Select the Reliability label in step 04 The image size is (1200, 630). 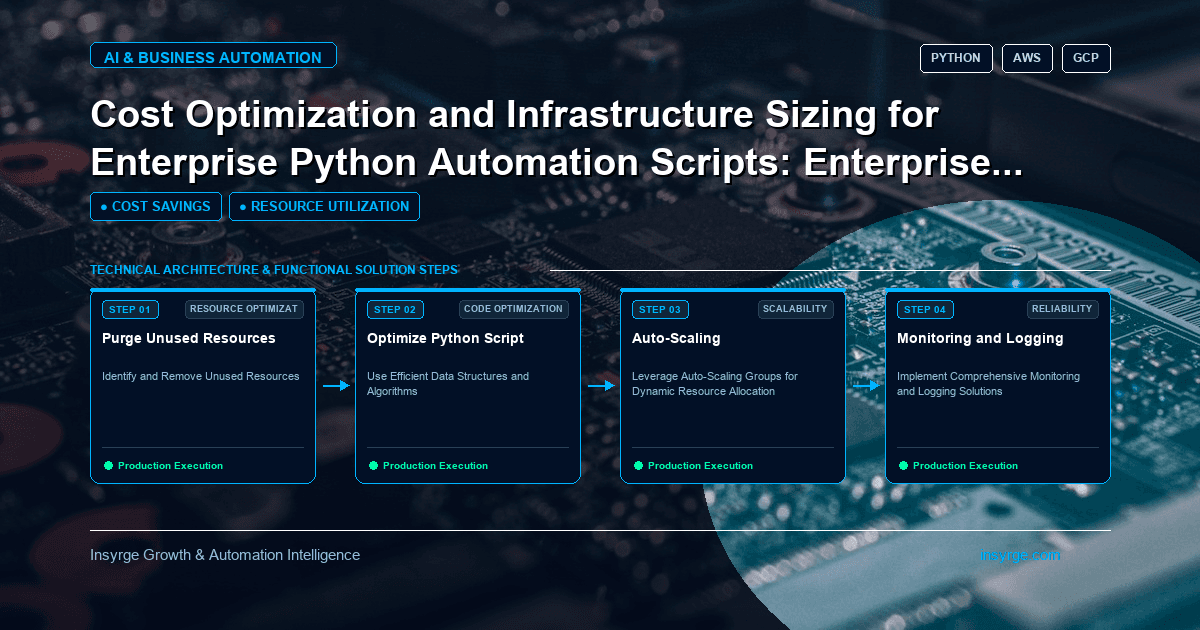pyautogui.click(x=1063, y=309)
